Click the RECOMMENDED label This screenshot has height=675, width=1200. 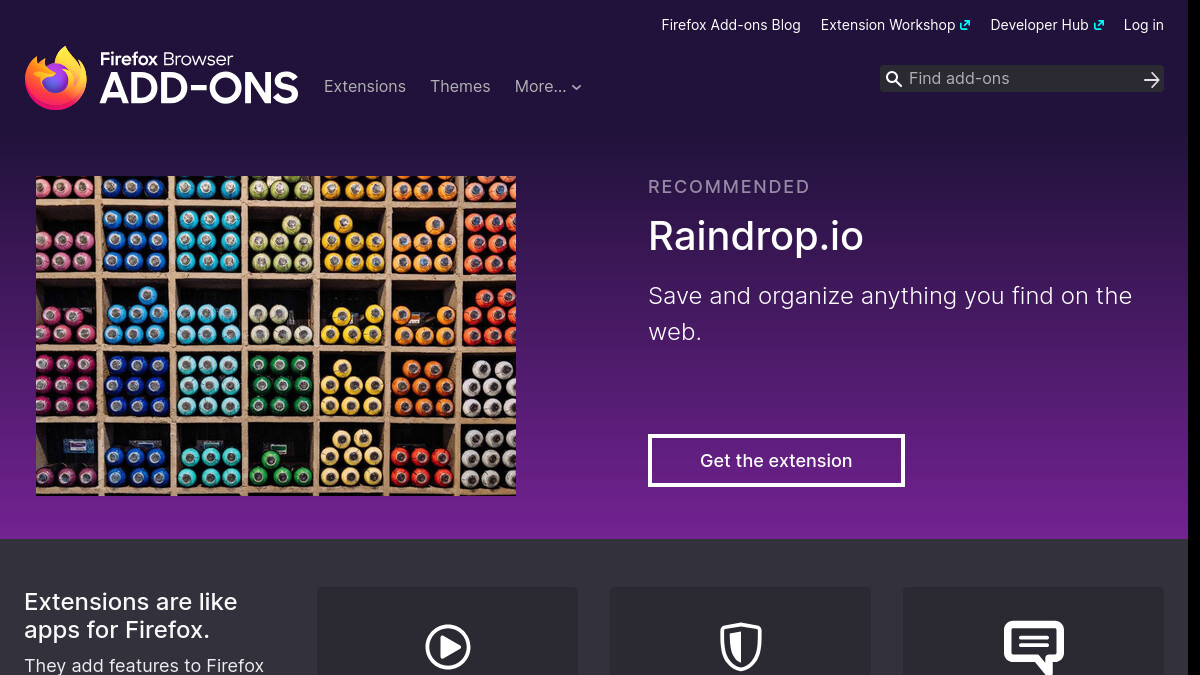tap(729, 187)
